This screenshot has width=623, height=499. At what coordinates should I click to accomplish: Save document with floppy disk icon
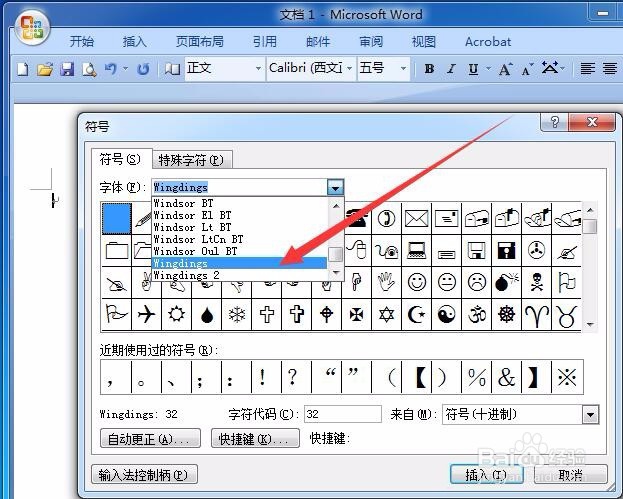click(x=67, y=70)
